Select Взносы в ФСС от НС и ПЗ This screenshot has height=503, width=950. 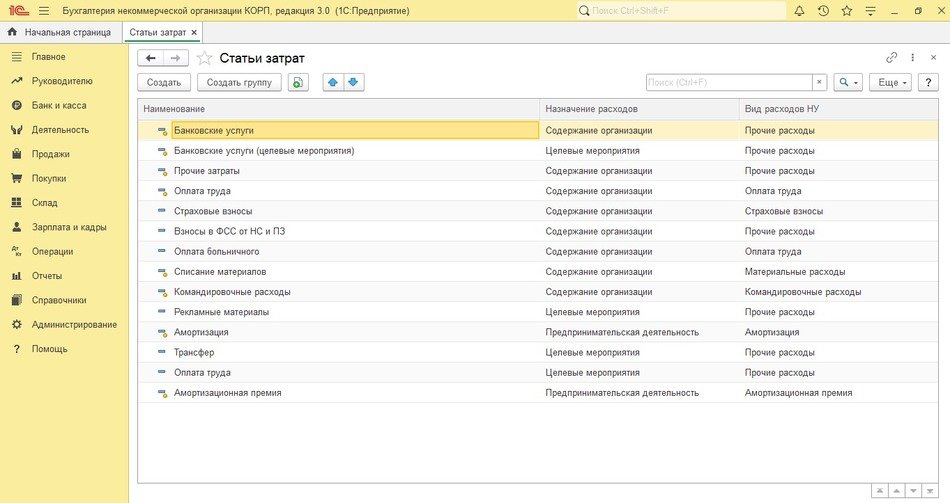pyautogui.click(x=229, y=231)
